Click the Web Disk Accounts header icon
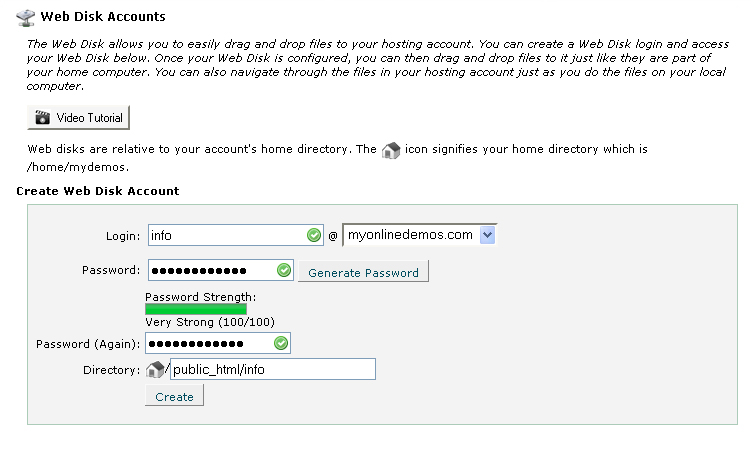The image size is (751, 455). pos(25,18)
